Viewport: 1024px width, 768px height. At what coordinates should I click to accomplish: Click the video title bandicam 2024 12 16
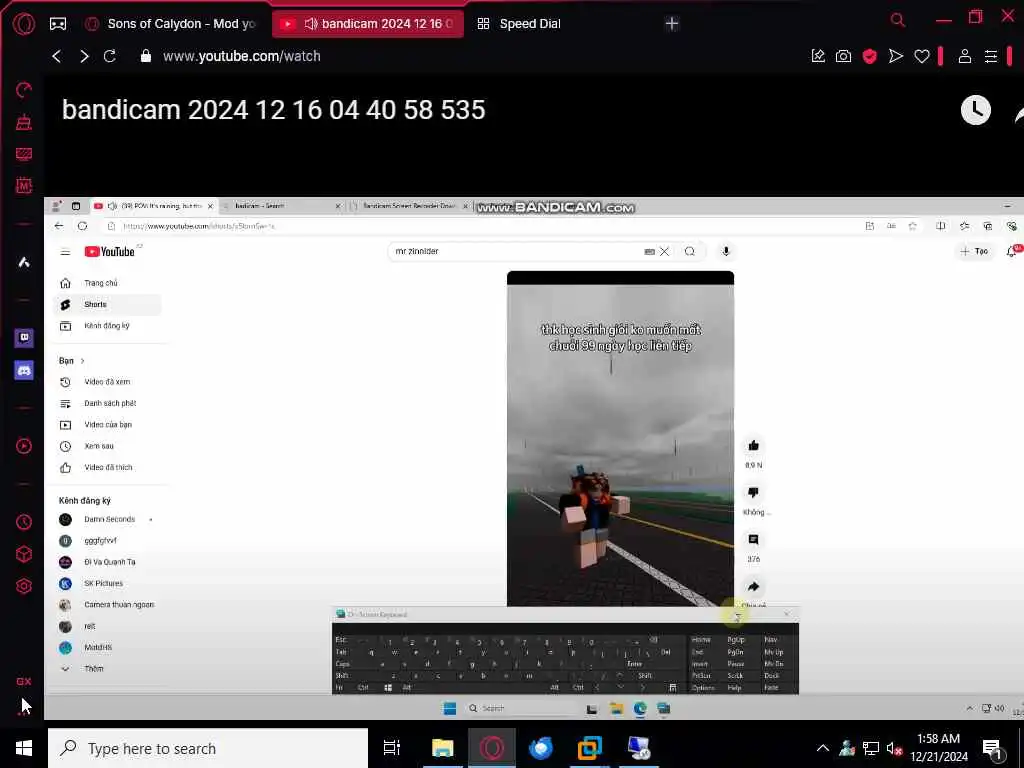(274, 110)
